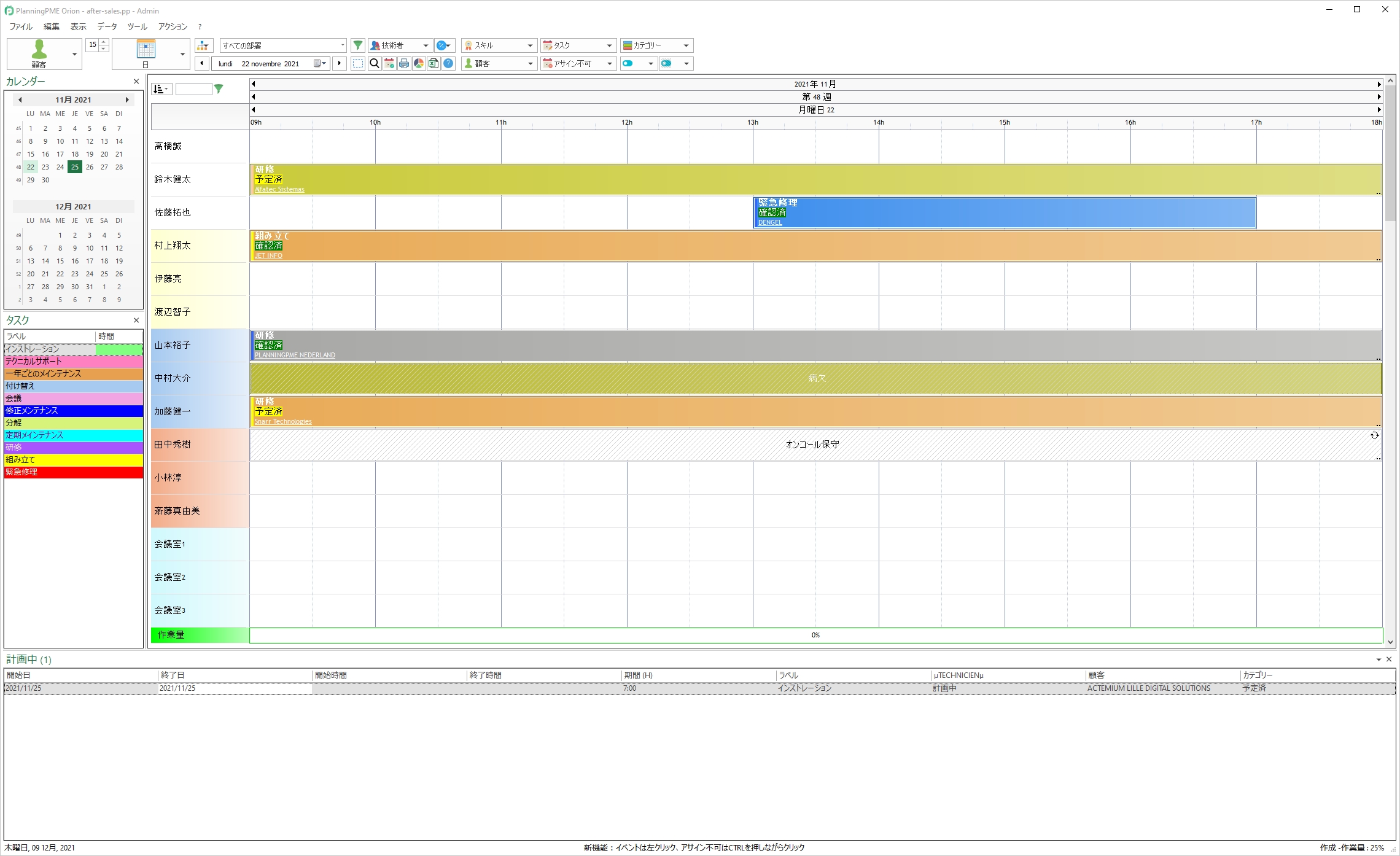This screenshot has width=1400, height=856.
Task: Click the green filter funnel in toolbar
Action: [x=357, y=45]
